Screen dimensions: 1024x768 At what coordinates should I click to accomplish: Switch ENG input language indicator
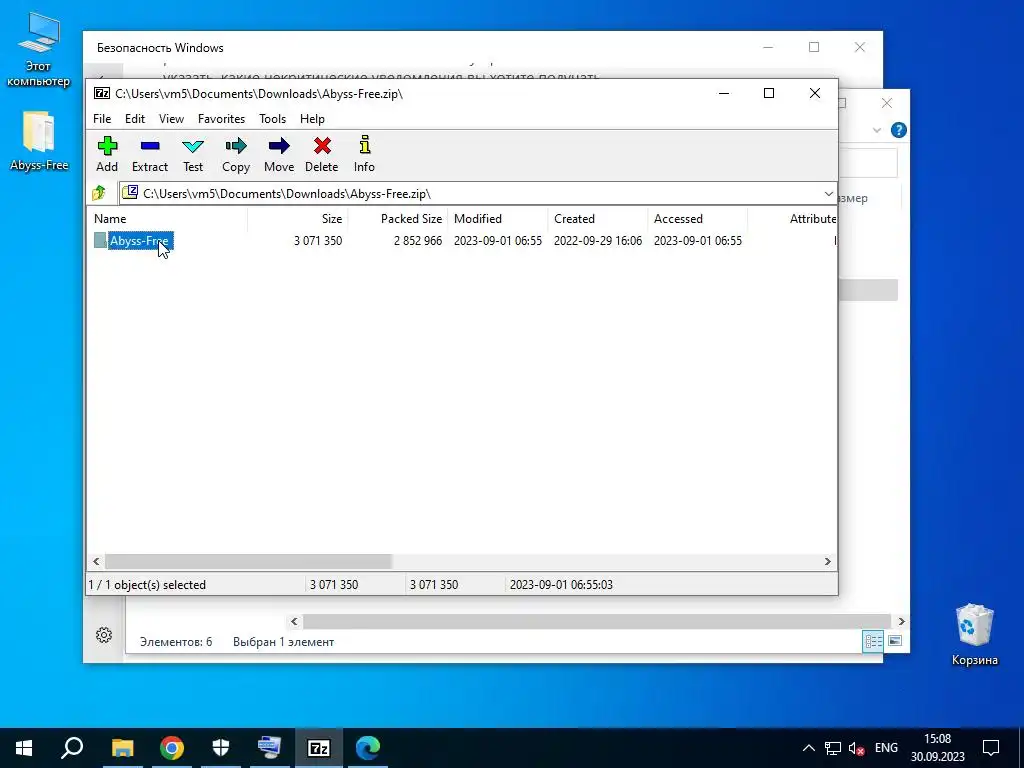886,748
